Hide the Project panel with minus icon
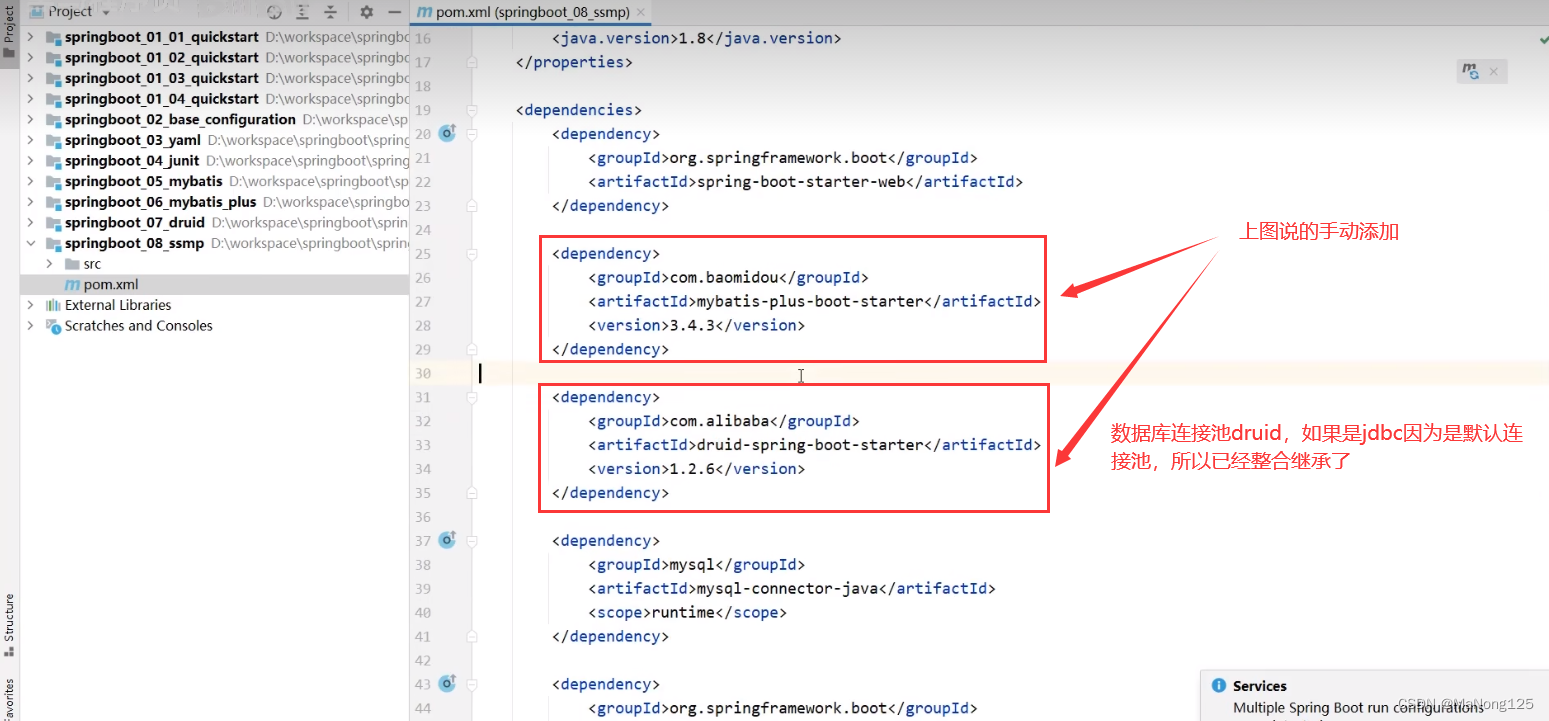This screenshot has width=1549, height=721. pyautogui.click(x=393, y=12)
